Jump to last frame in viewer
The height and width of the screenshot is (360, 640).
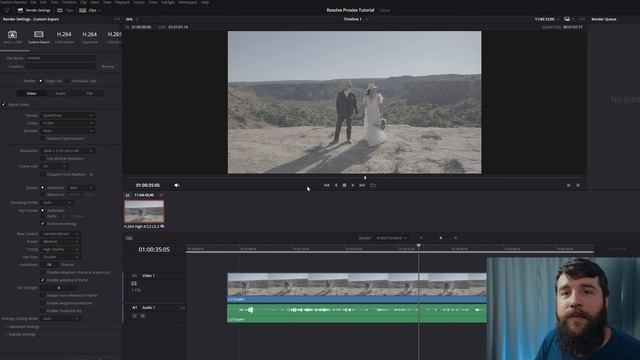pyautogui.click(x=362, y=185)
